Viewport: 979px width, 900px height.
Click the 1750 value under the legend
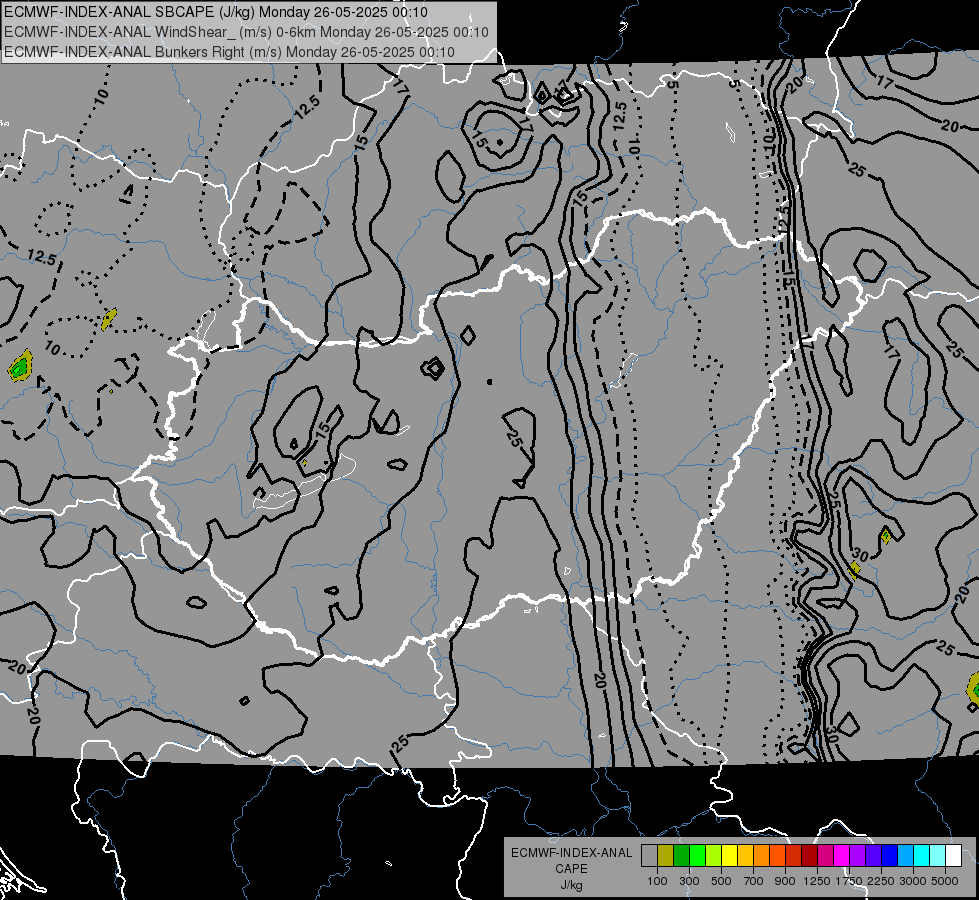coord(849,881)
